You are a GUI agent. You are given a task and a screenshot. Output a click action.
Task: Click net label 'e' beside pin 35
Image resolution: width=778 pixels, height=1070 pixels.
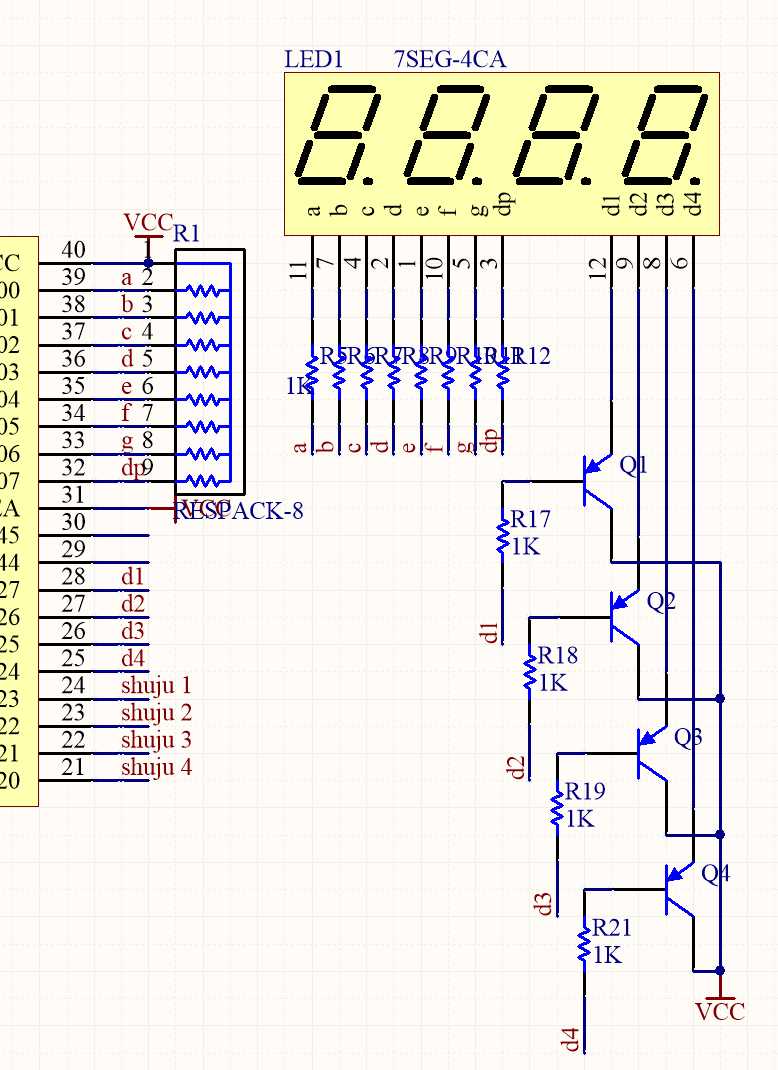(126, 387)
